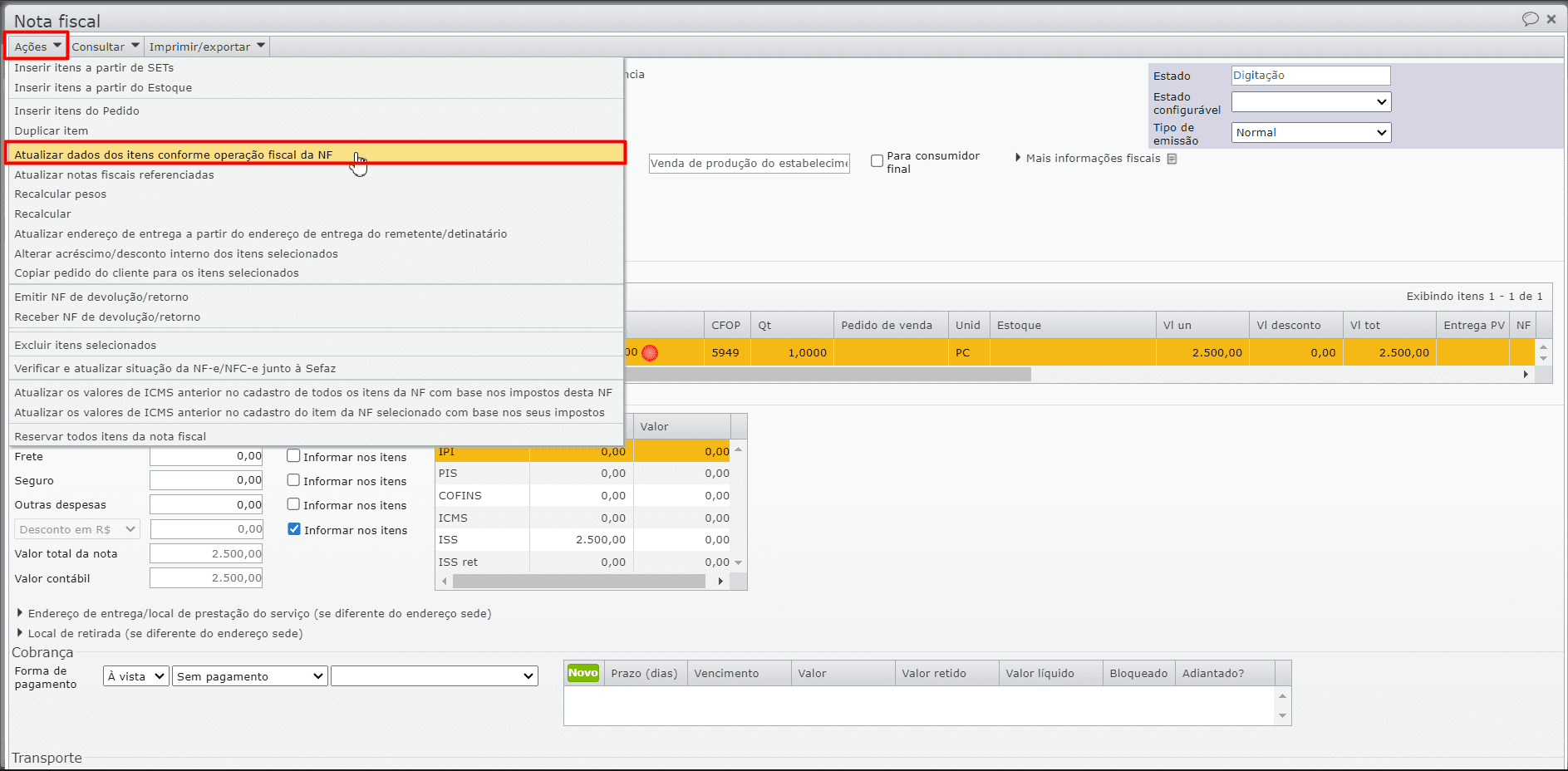Click the green Novo button
Viewport: 1568px width, 771px height.
pyautogui.click(x=582, y=673)
